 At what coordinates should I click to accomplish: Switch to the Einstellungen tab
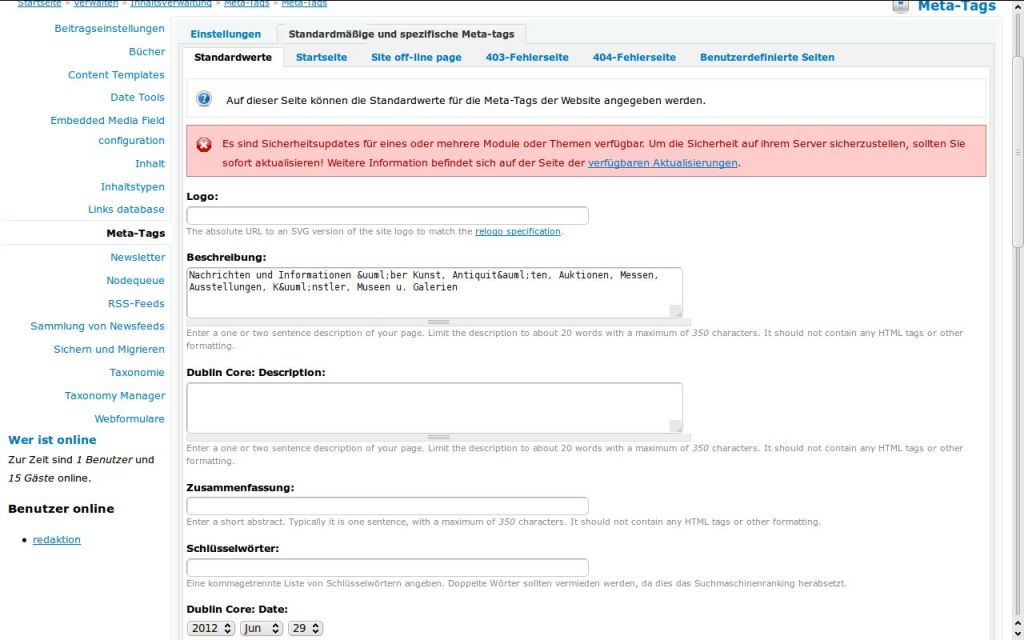225,34
